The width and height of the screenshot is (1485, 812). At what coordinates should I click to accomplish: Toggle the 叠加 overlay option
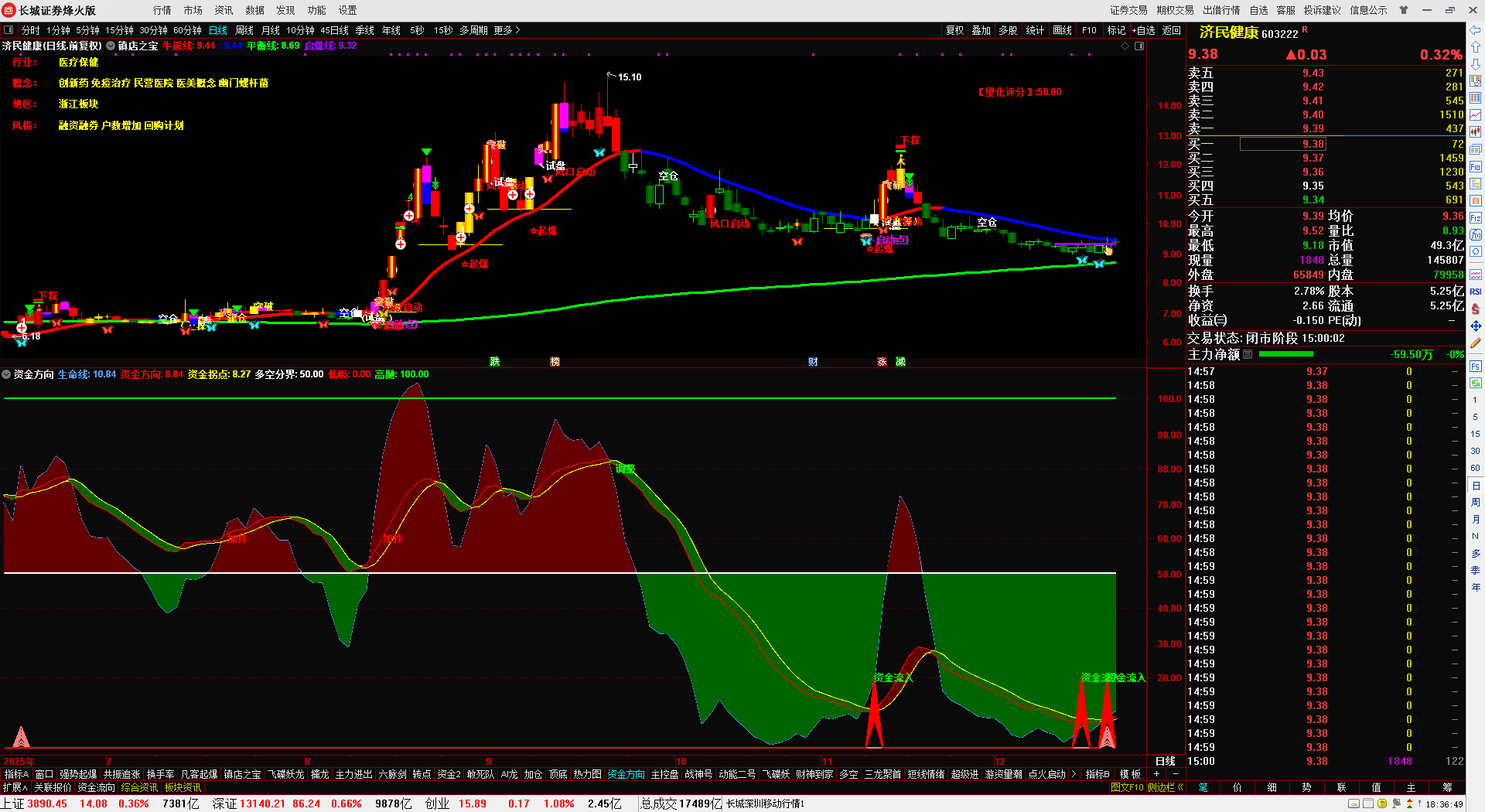pyautogui.click(x=981, y=30)
